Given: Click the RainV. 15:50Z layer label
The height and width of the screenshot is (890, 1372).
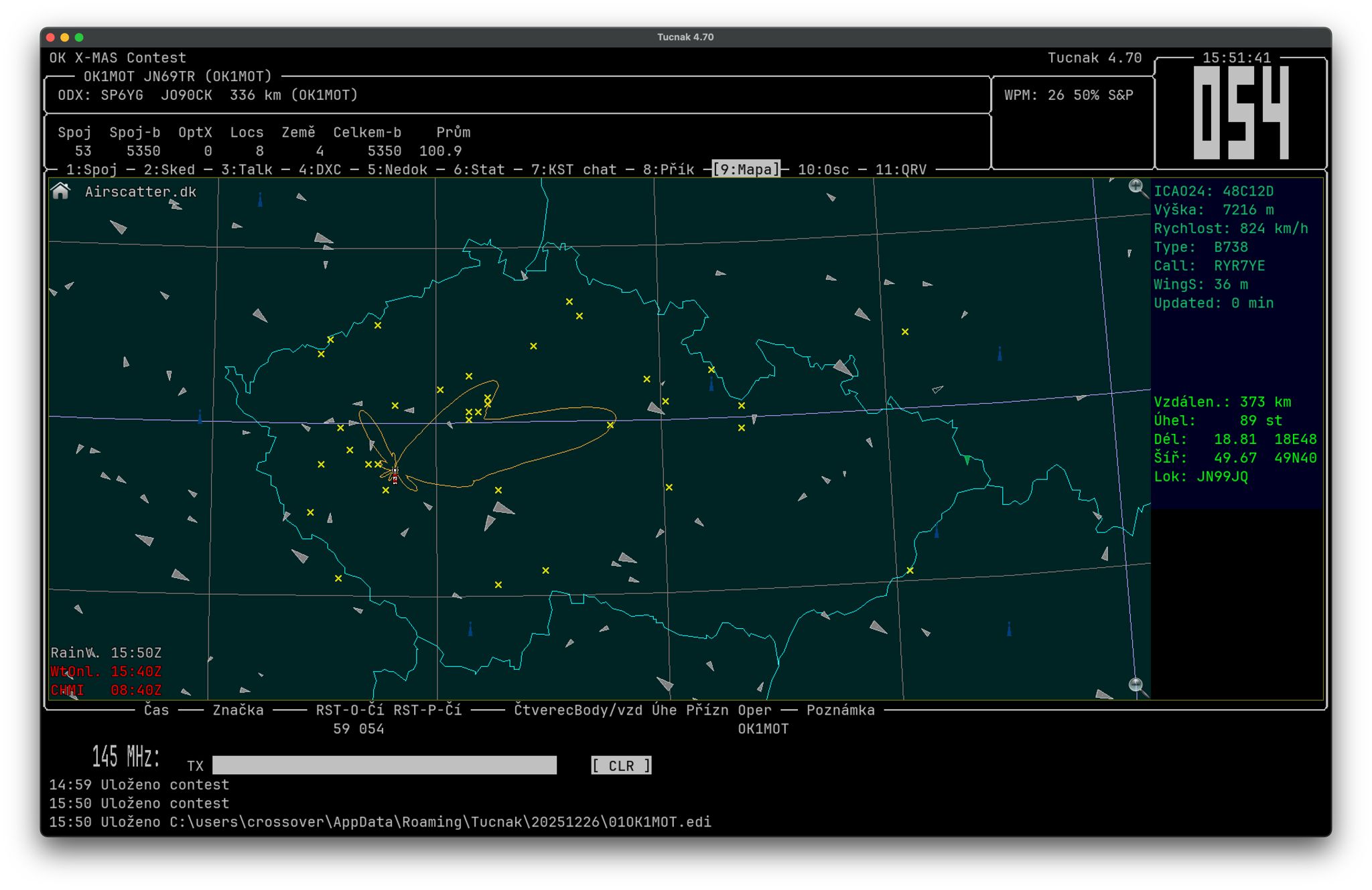Looking at the screenshot, I should (106, 652).
